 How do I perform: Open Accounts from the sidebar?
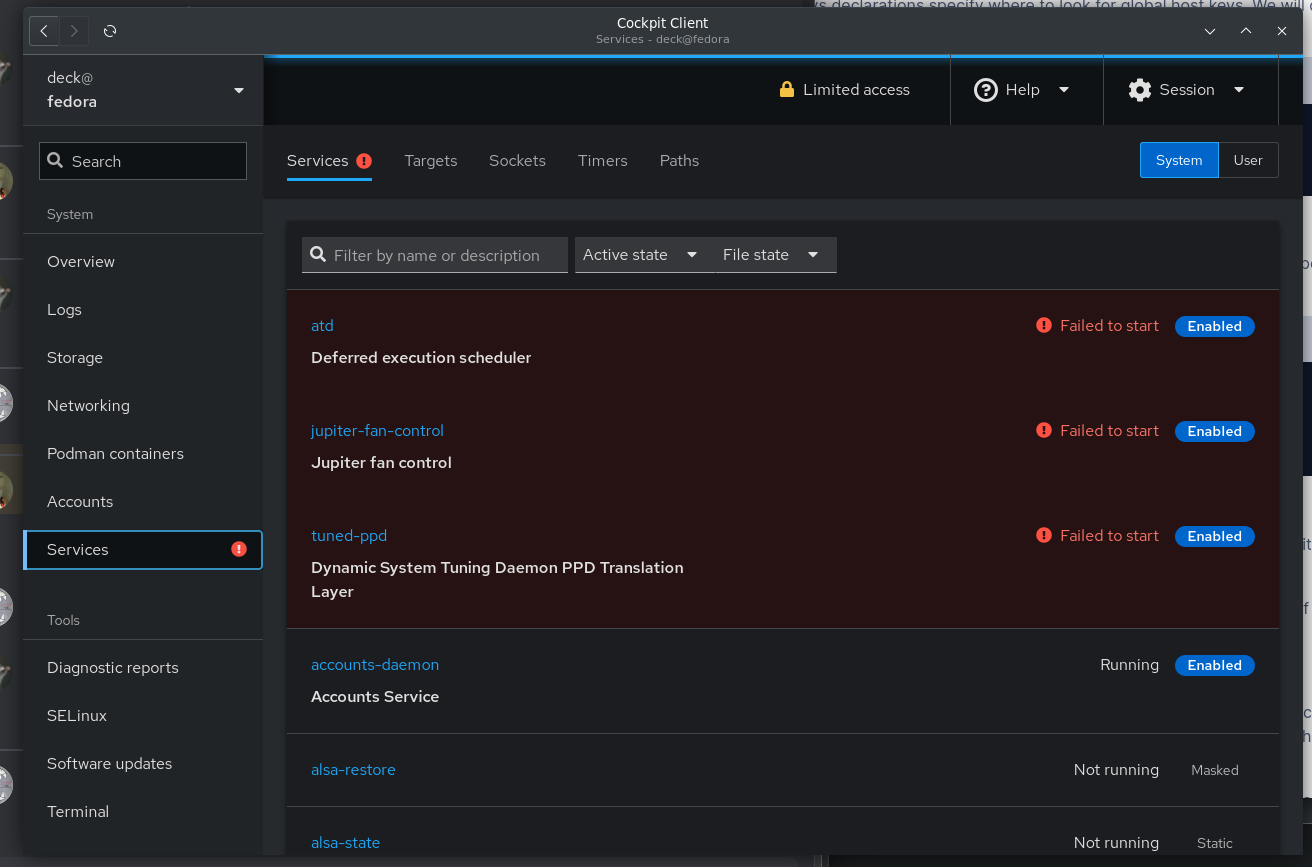click(x=143, y=502)
